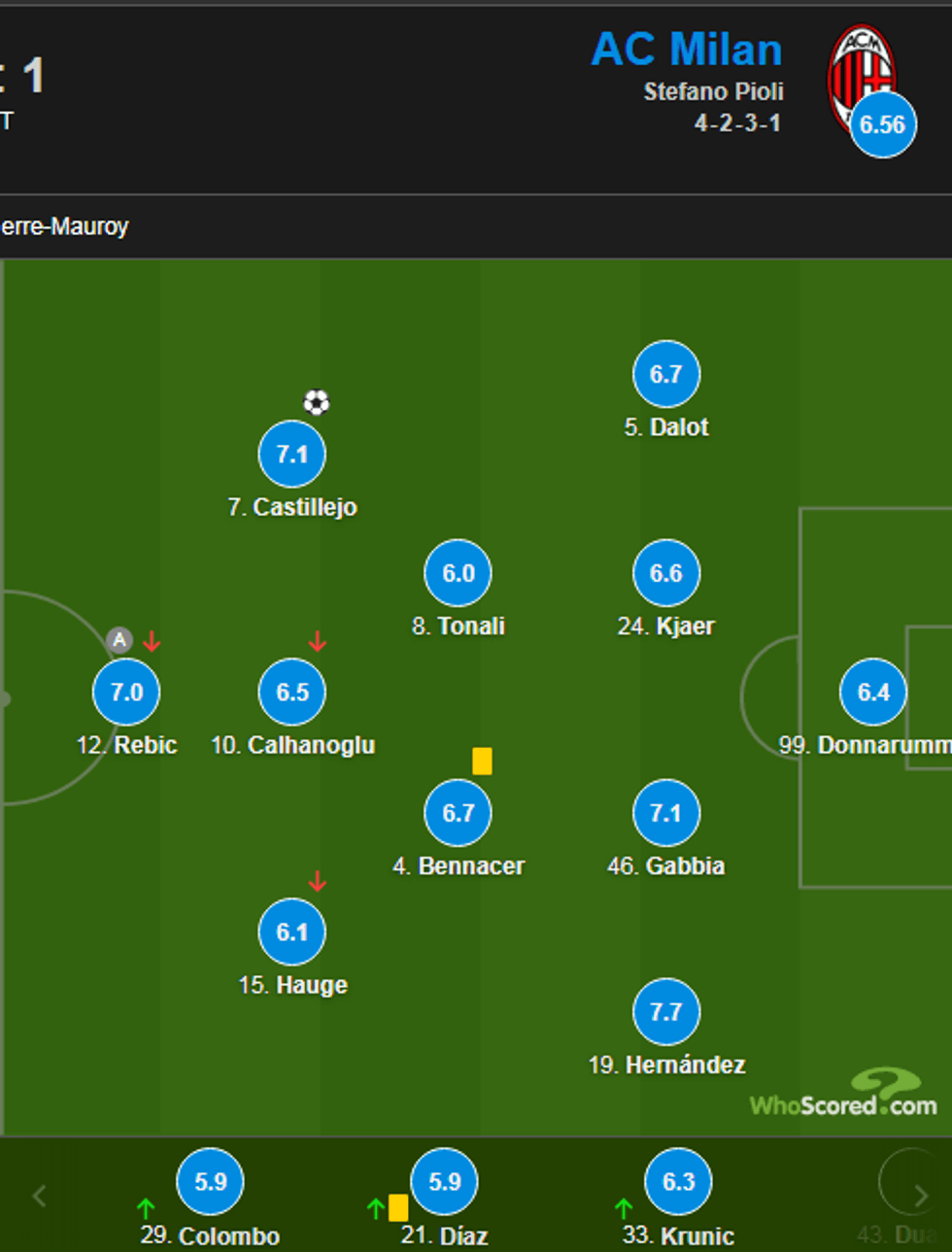Screen dimensions: 952x1252
Task: Select Hernández's 7.7 rating bubble
Action: coord(665,1012)
